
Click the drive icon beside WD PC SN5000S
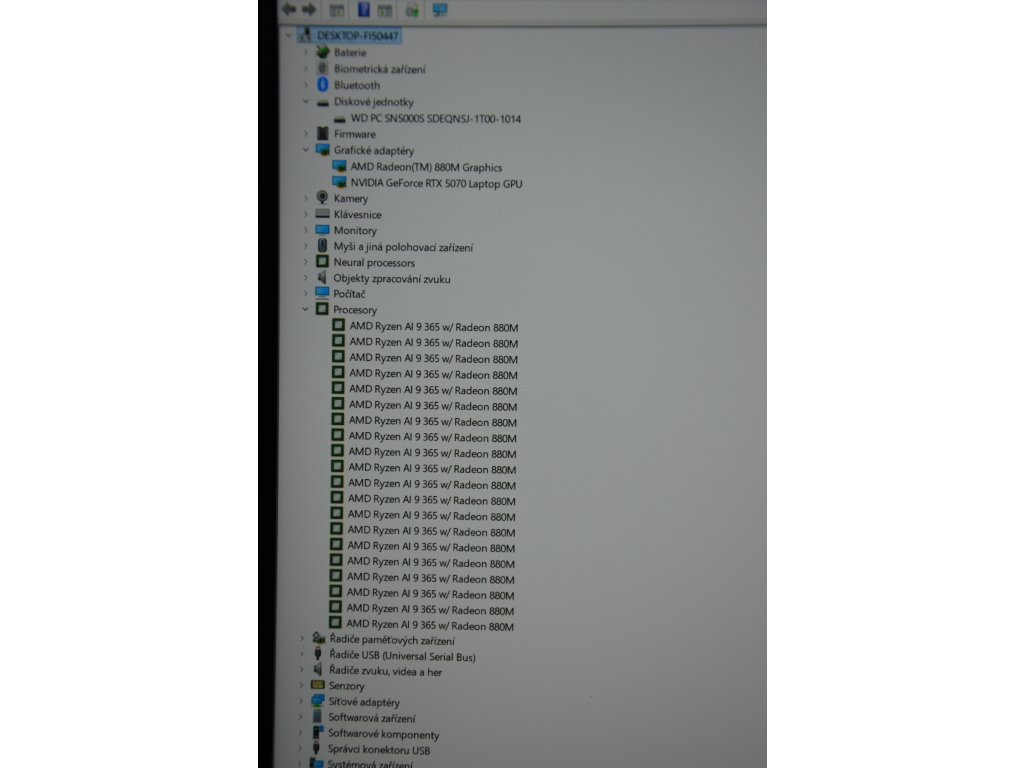click(339, 119)
